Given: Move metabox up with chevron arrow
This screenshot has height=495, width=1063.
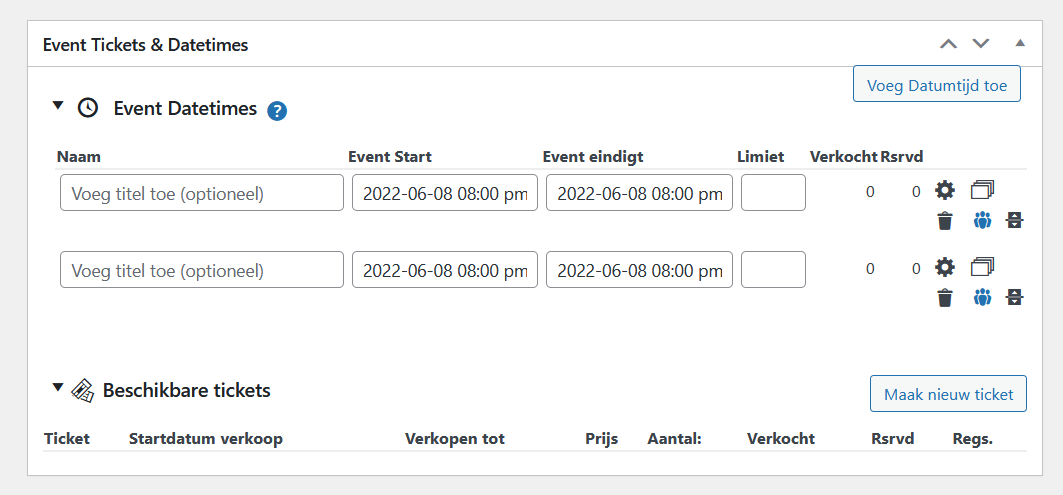Looking at the screenshot, I should coord(948,44).
